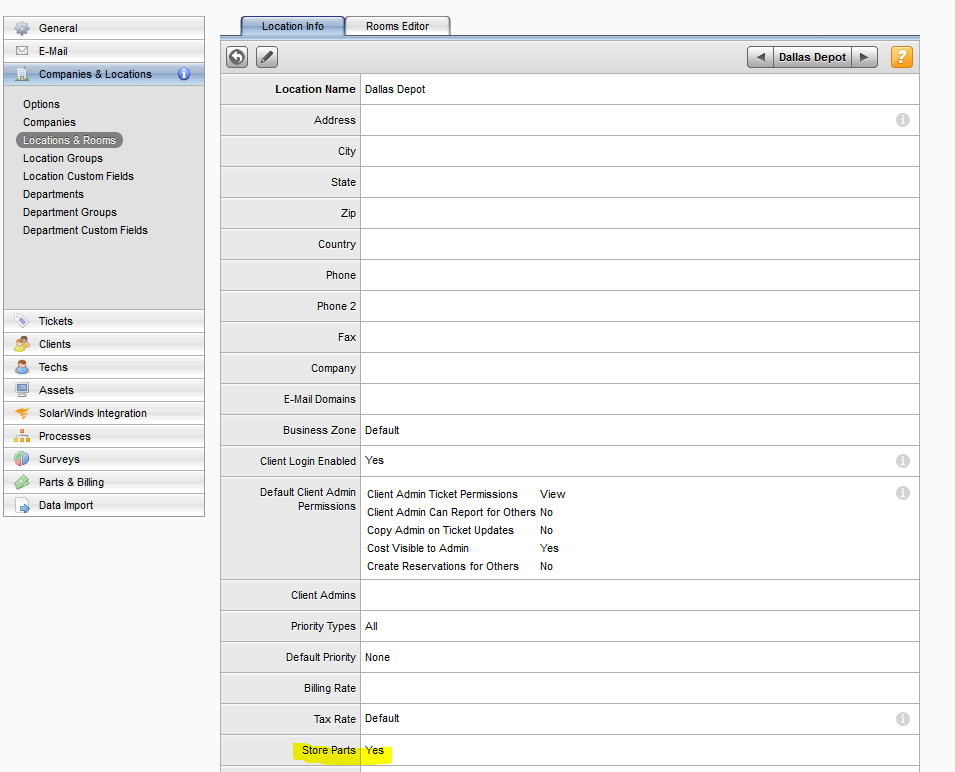The width and height of the screenshot is (955, 772).
Task: Click info icon in Client Login Enabled row
Action: [903, 461]
